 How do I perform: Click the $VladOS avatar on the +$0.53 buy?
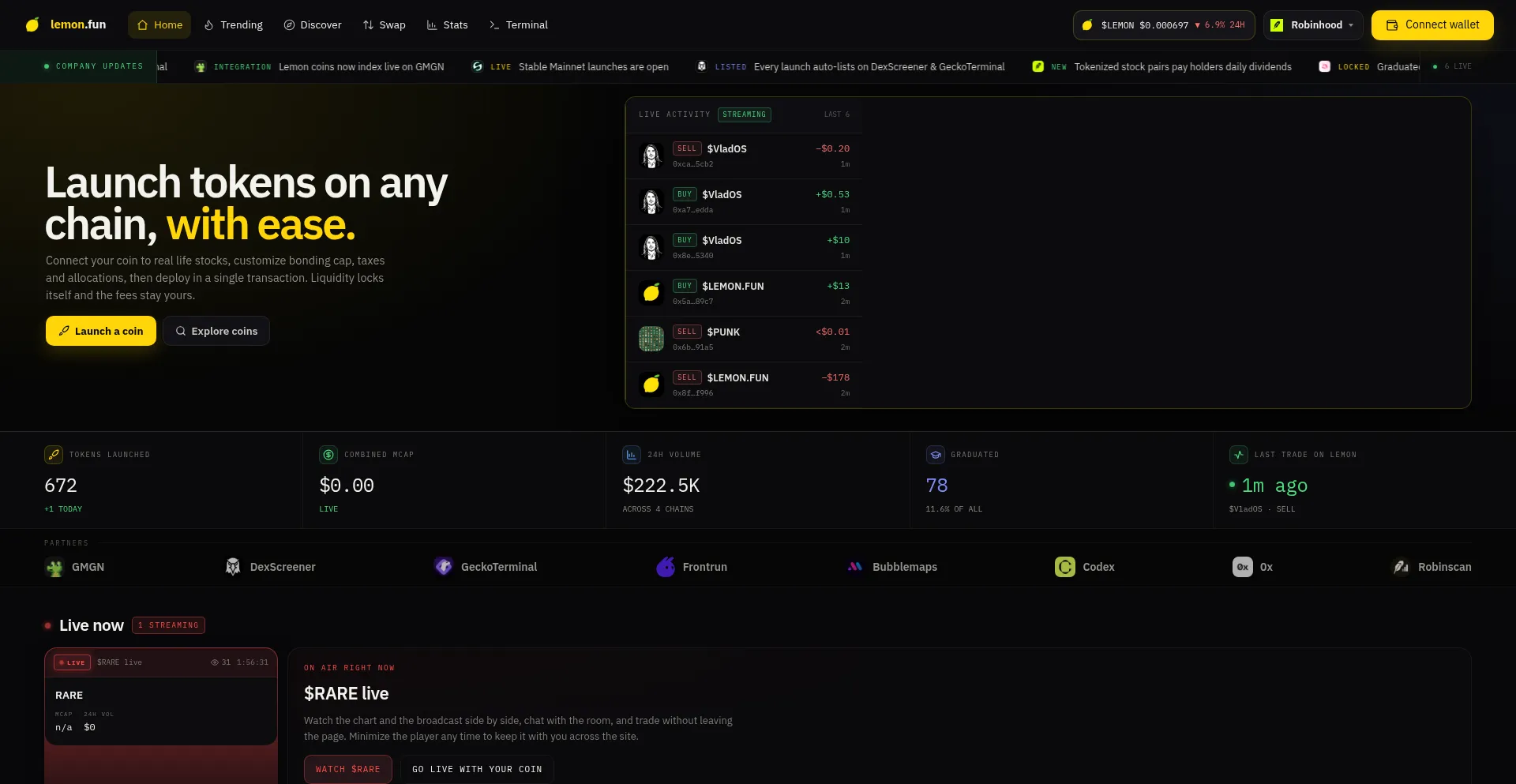point(651,202)
